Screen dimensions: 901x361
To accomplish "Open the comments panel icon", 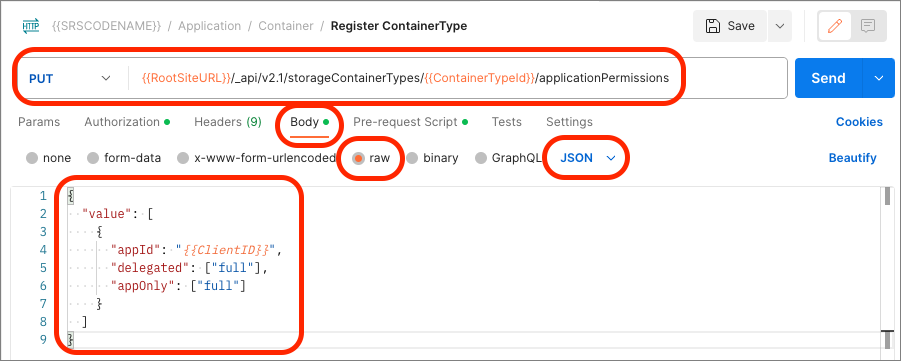I will click(x=868, y=26).
